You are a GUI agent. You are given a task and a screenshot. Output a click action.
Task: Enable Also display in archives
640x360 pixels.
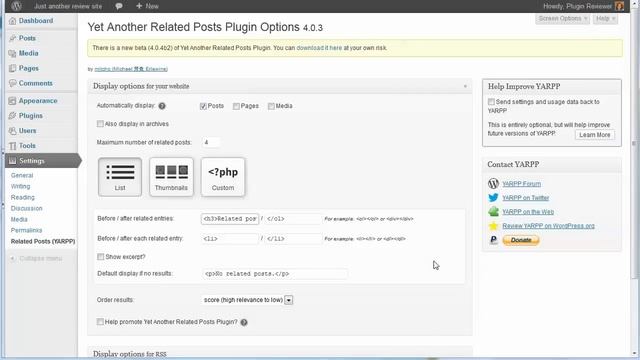coord(100,124)
